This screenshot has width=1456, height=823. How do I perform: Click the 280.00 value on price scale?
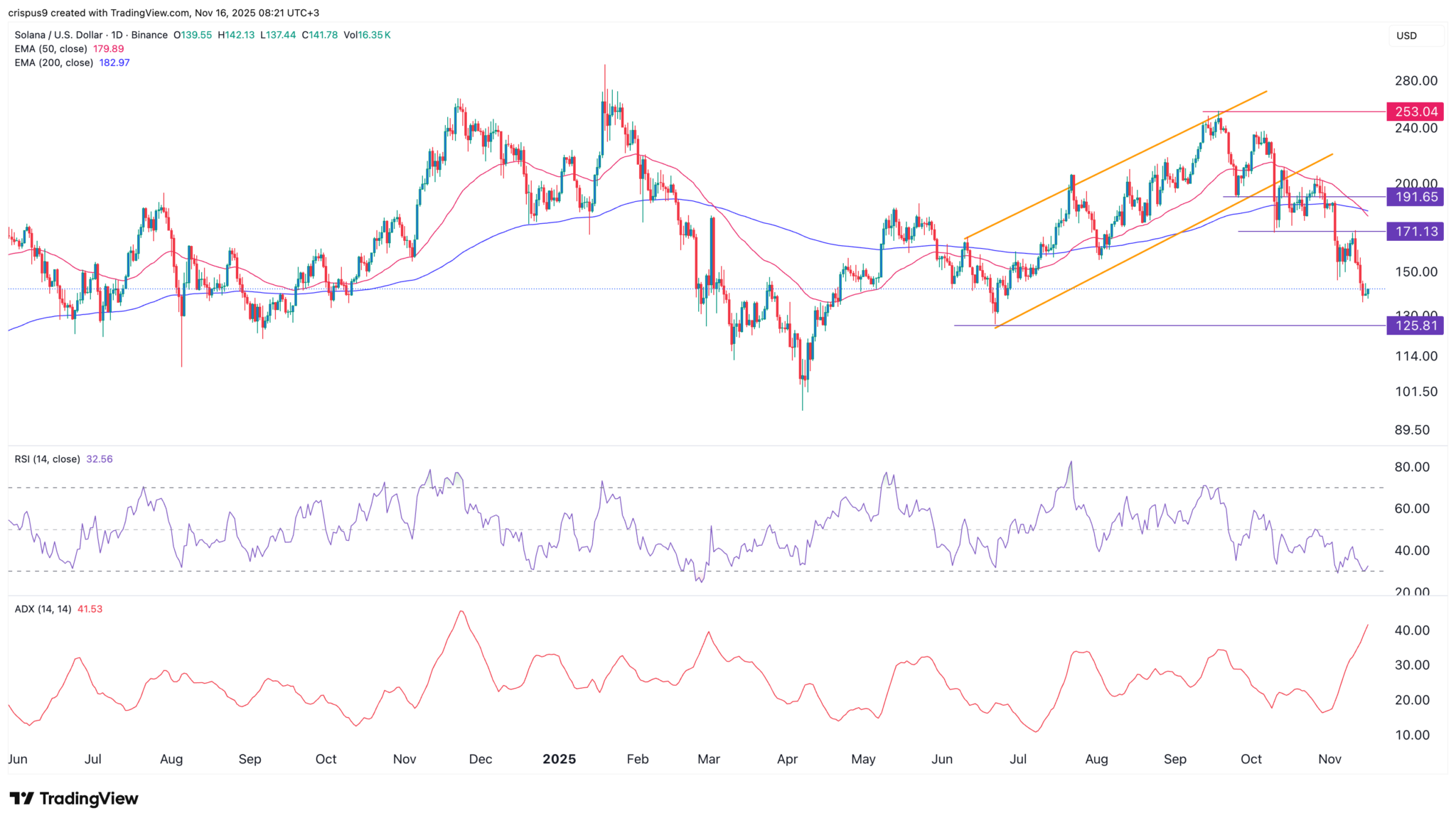click(x=1415, y=81)
